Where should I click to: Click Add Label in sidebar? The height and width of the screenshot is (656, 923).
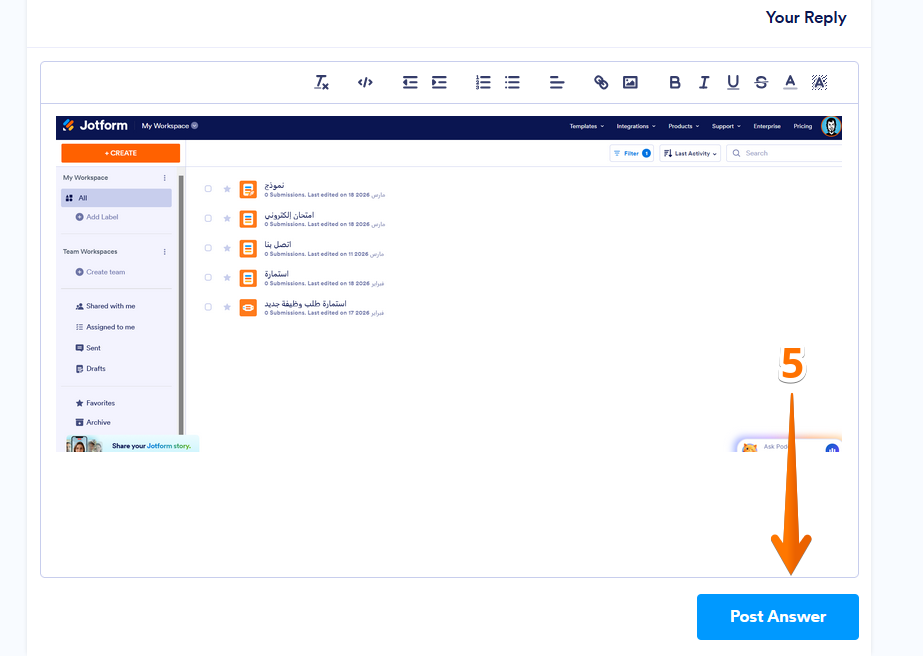(97, 217)
